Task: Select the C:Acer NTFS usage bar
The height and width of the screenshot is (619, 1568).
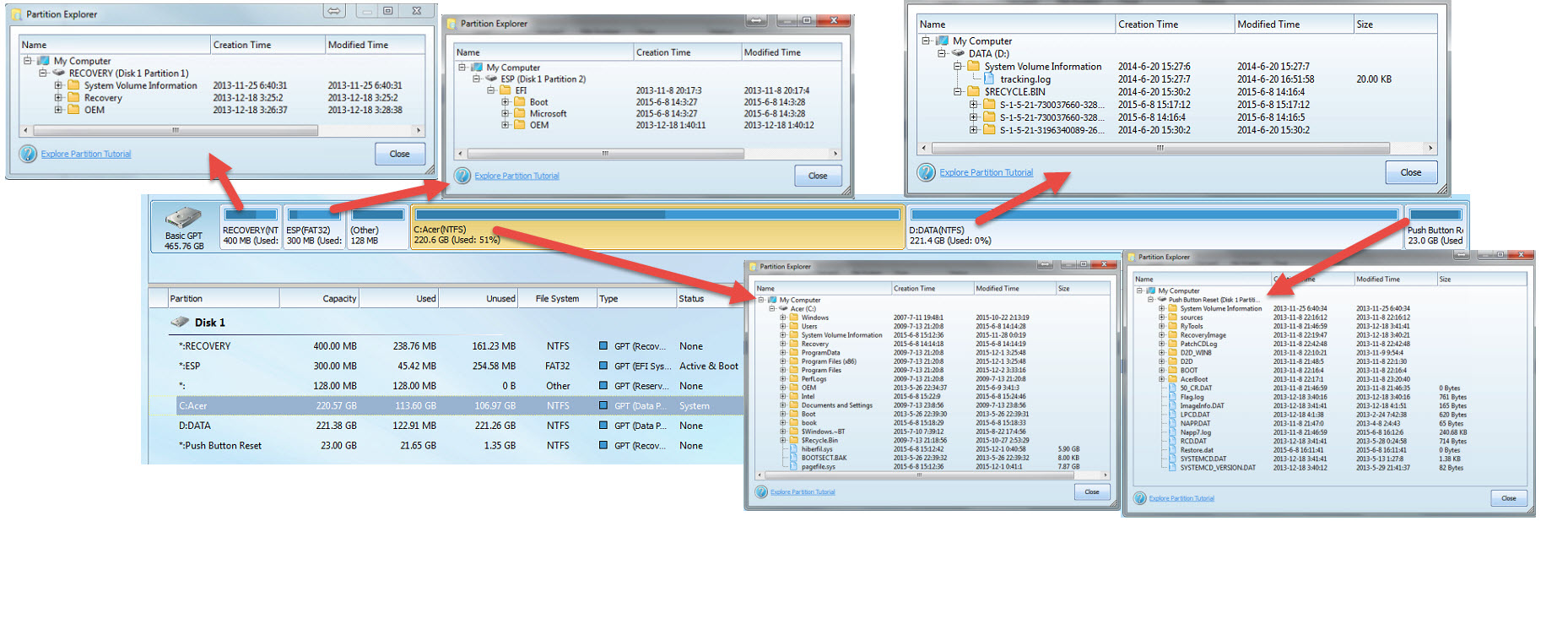Action: click(657, 214)
